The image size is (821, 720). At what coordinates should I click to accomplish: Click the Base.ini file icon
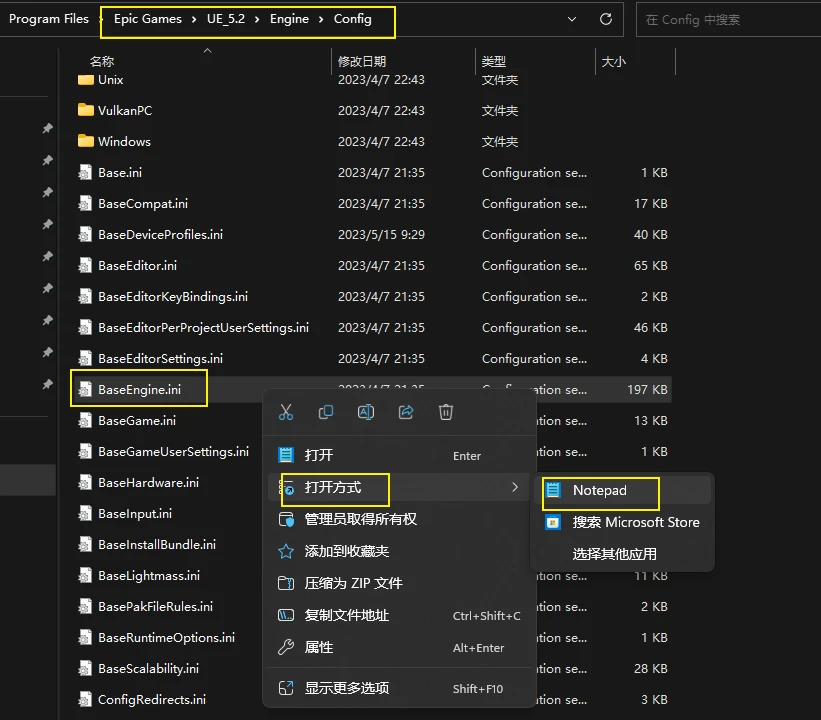click(x=85, y=172)
